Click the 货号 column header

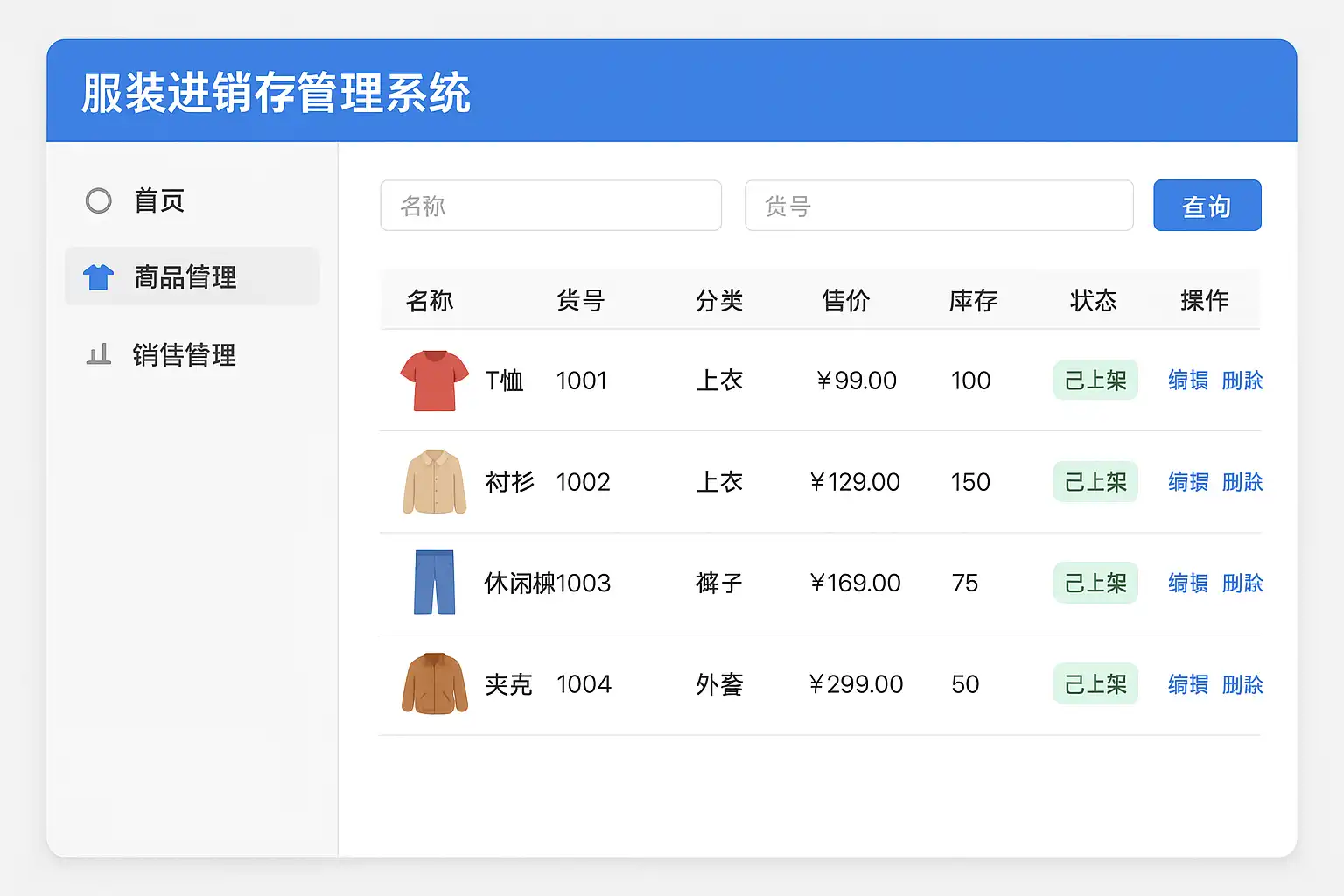click(581, 301)
